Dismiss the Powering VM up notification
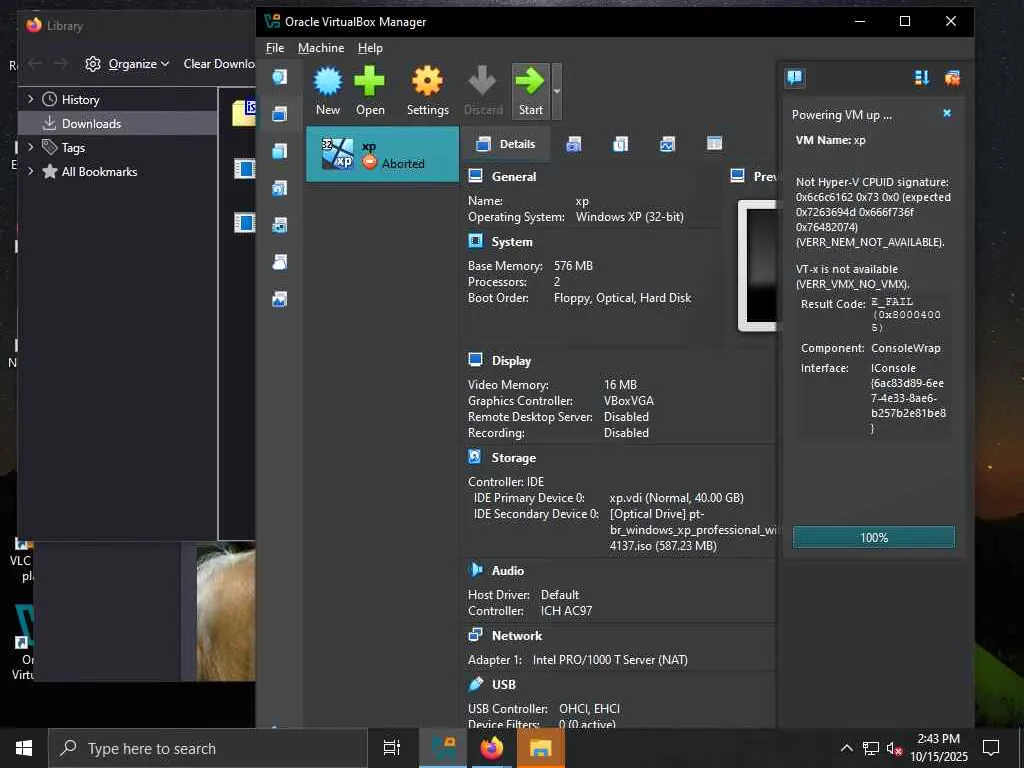Image resolution: width=1024 pixels, height=768 pixels. pyautogui.click(x=947, y=114)
